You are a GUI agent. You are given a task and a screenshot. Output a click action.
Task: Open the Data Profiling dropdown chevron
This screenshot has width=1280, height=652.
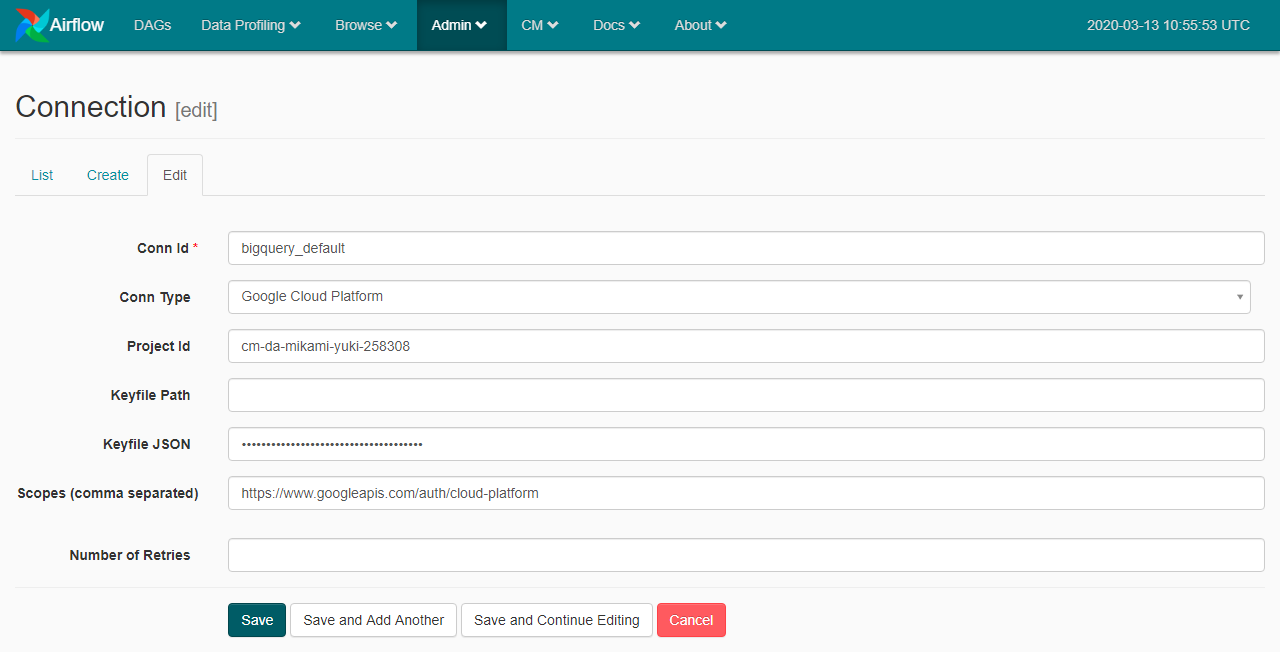[x=293, y=25]
